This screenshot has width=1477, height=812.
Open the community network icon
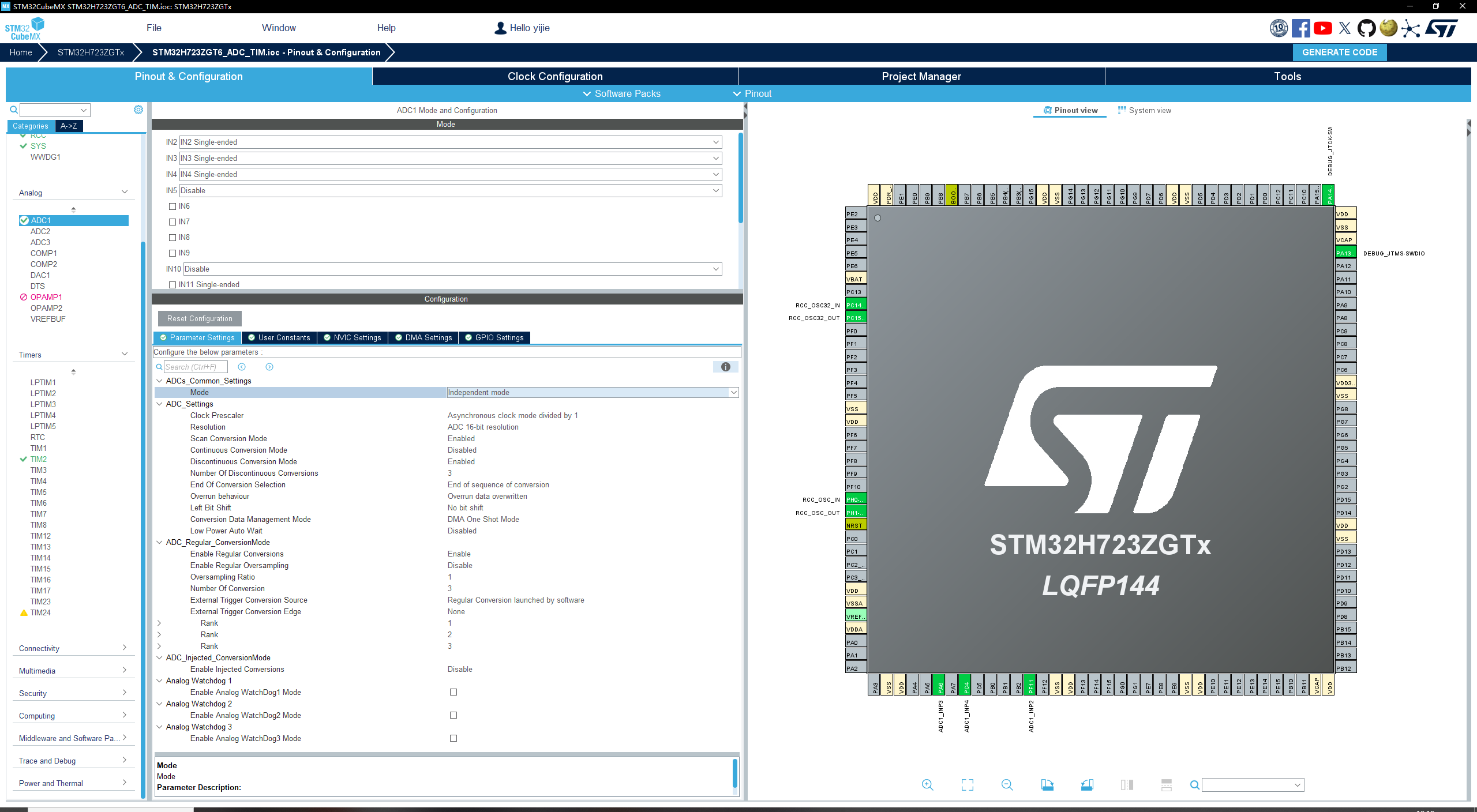click(1410, 28)
